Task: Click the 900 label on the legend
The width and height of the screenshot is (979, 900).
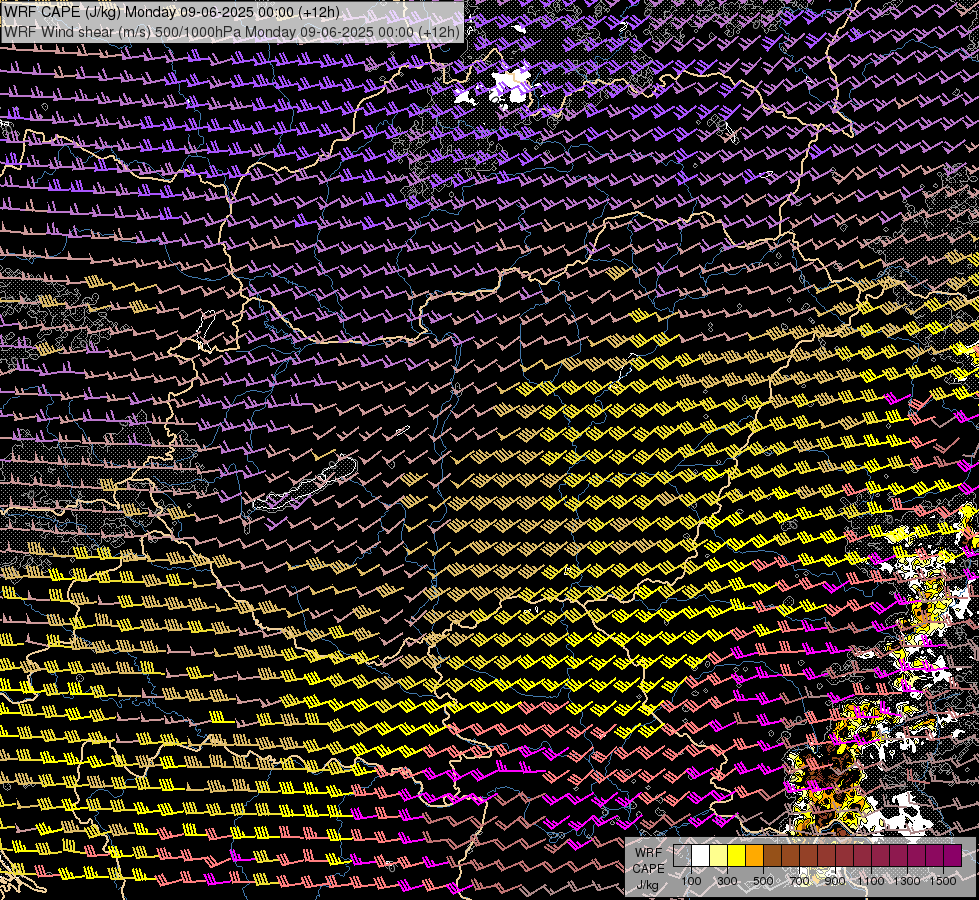Action: 835,881
